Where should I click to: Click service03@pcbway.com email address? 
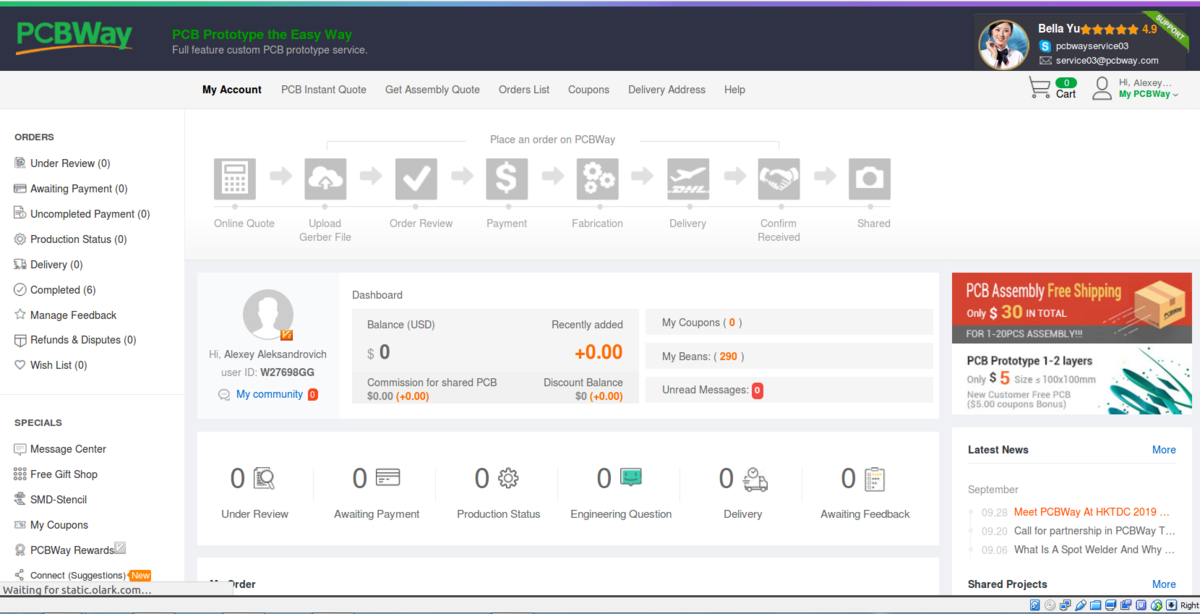1107,60
